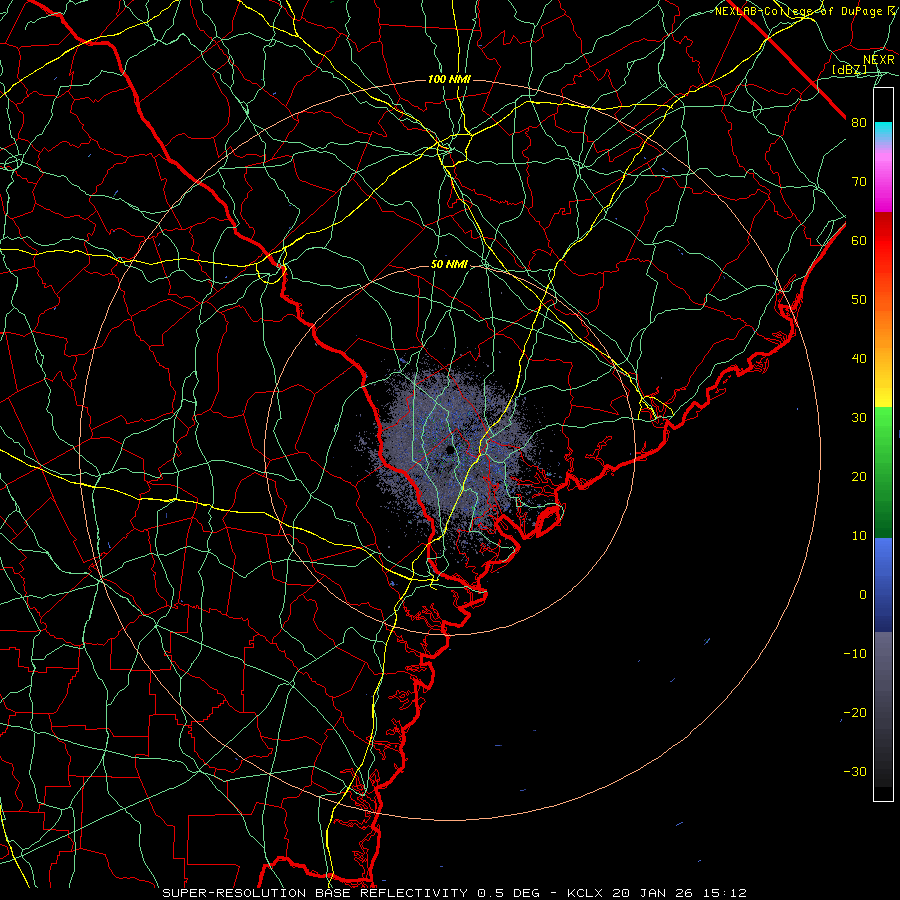
Task: Click the 100 NMI range ring label
Action: pos(449,79)
